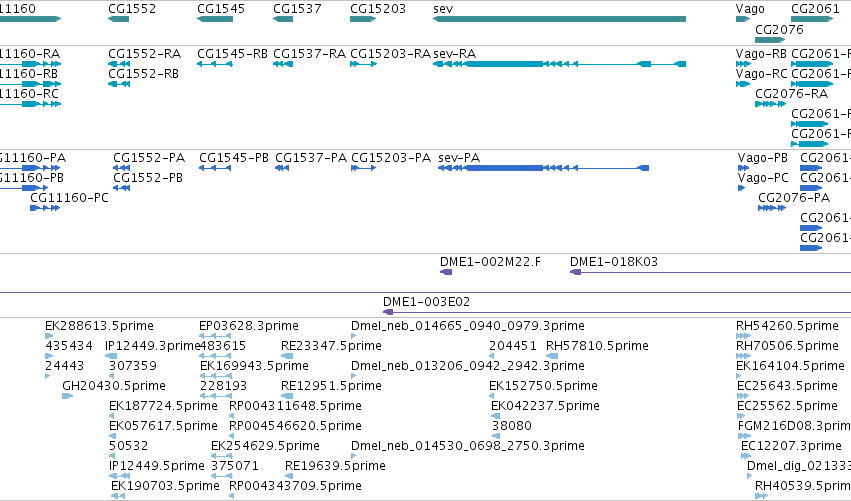
Task: Select Dmel_neb_014530_0698_2750.3prime feature
Action: pos(354,456)
